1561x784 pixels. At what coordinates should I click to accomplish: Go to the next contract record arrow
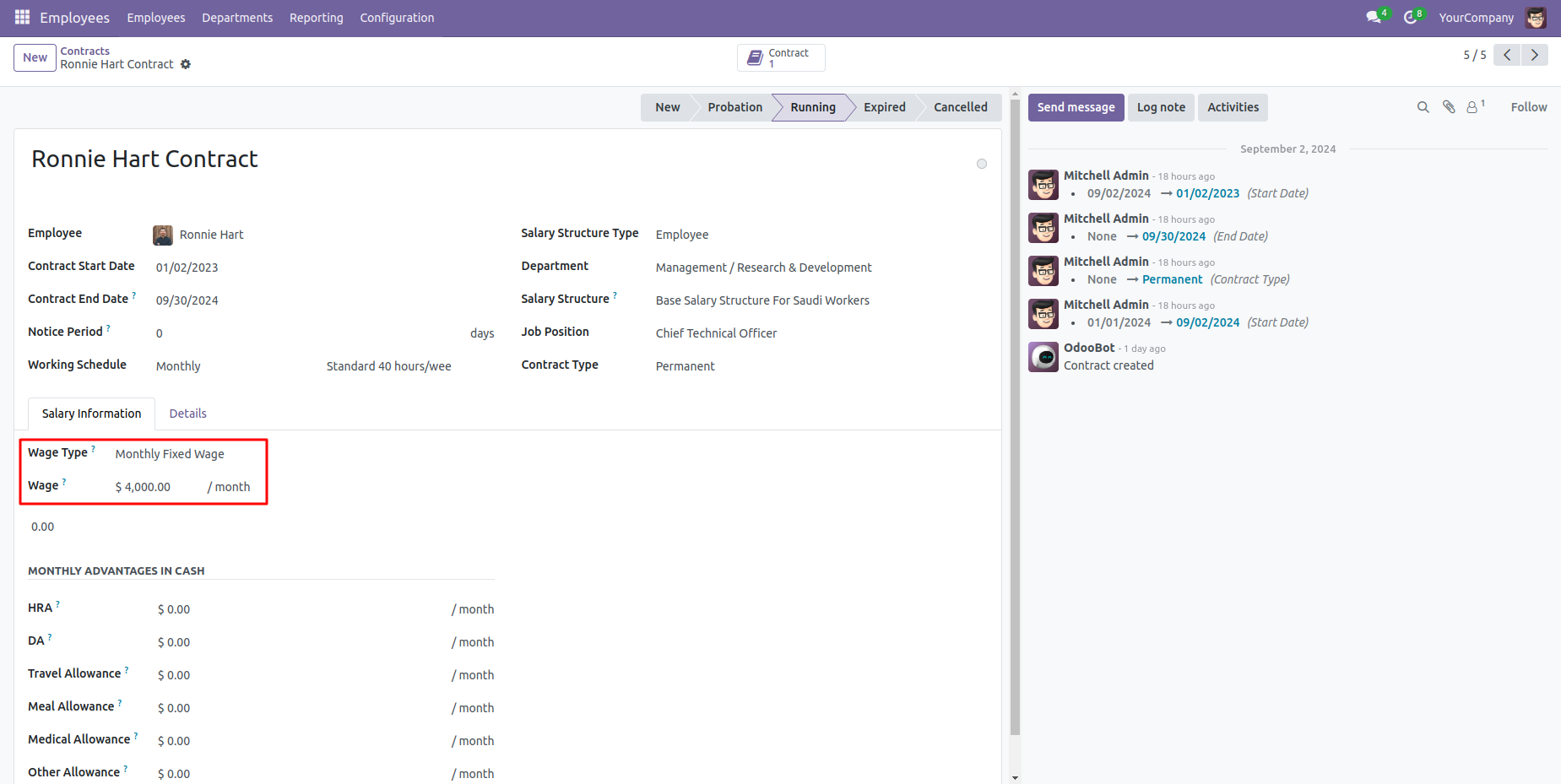(1534, 55)
